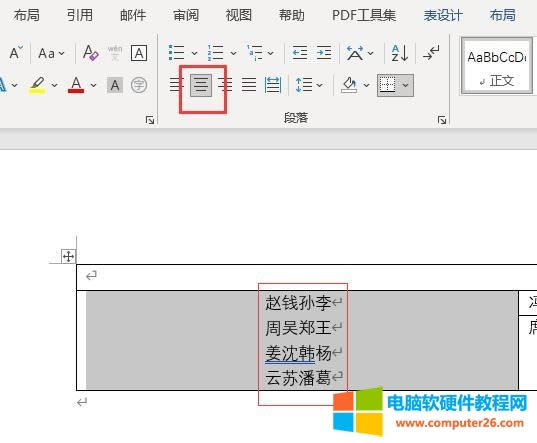Image resolution: width=537 pixels, height=443 pixels.
Task: Expand the line spacing dropdown
Action: (320, 85)
